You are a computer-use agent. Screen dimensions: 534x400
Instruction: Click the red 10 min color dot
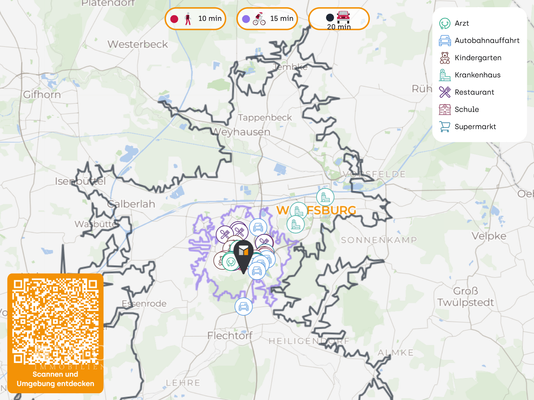click(174, 19)
